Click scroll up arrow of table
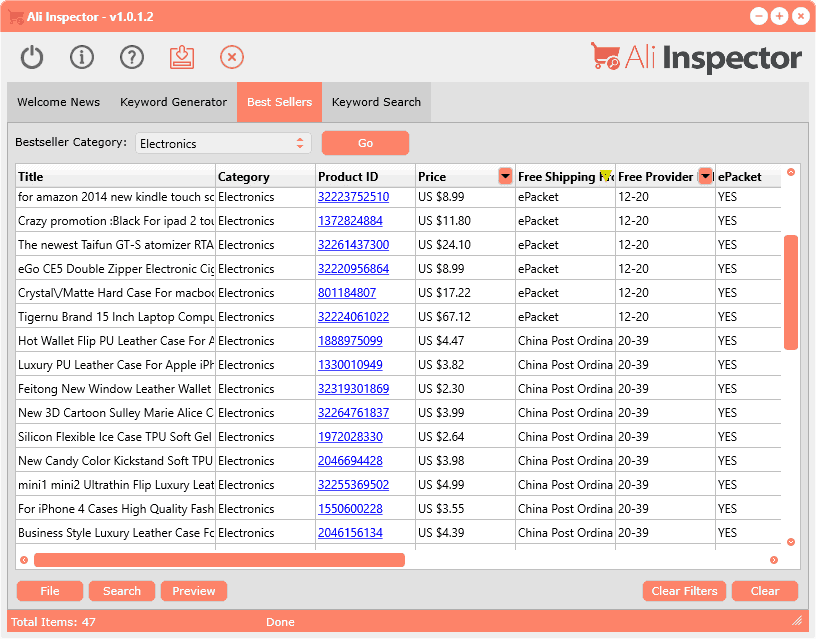This screenshot has width=816, height=639. pos(790,172)
